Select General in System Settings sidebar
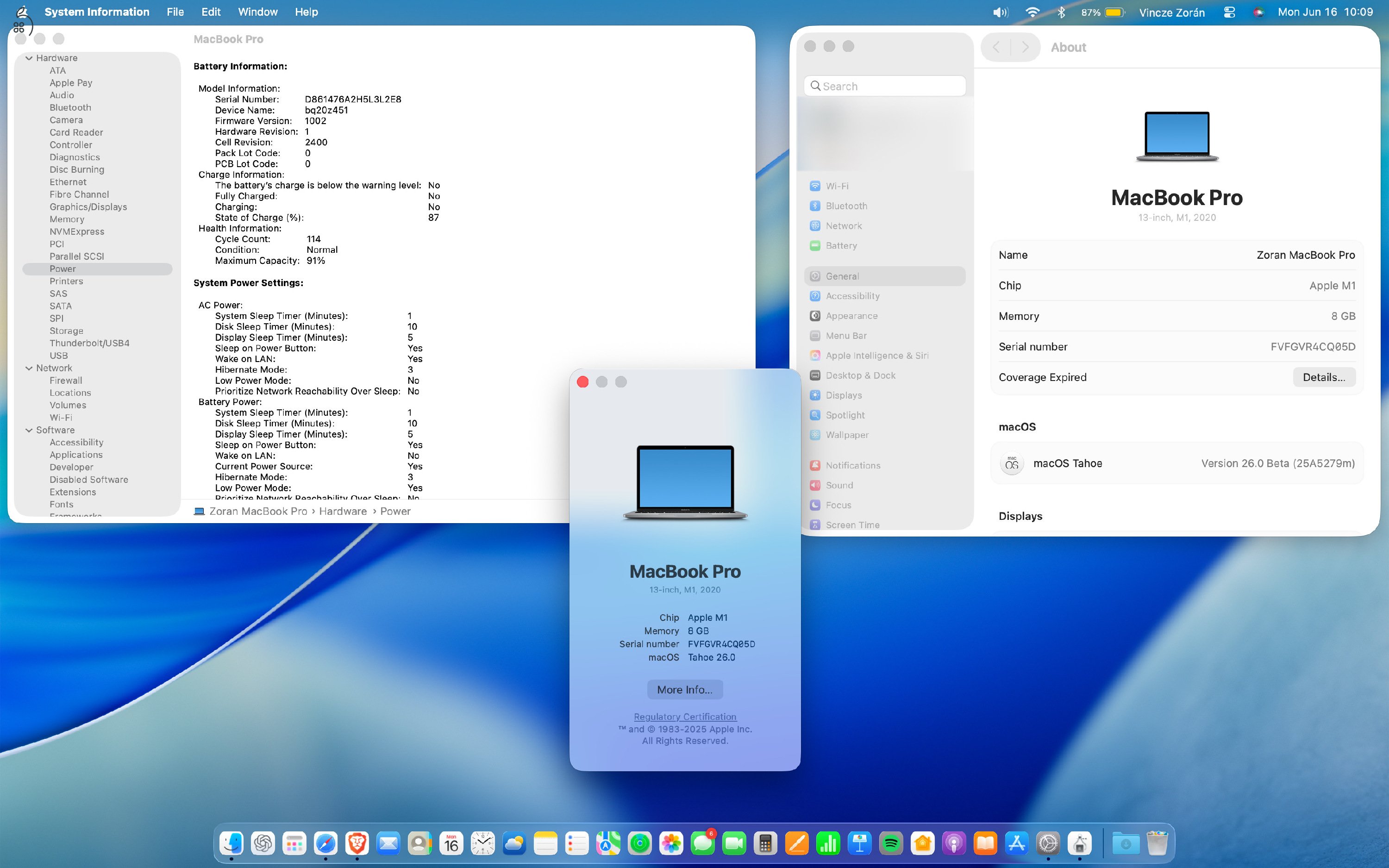The width and height of the screenshot is (1389, 868). point(884,276)
